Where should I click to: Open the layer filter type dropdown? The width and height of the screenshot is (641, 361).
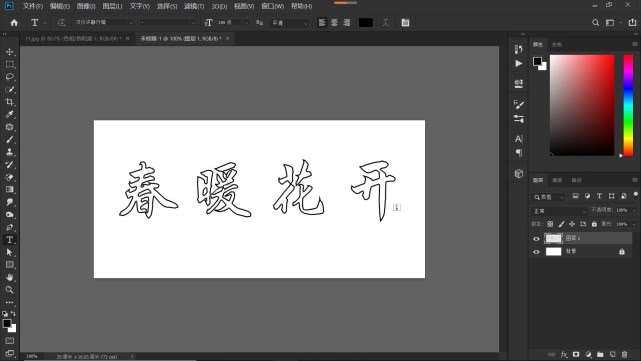pos(549,197)
